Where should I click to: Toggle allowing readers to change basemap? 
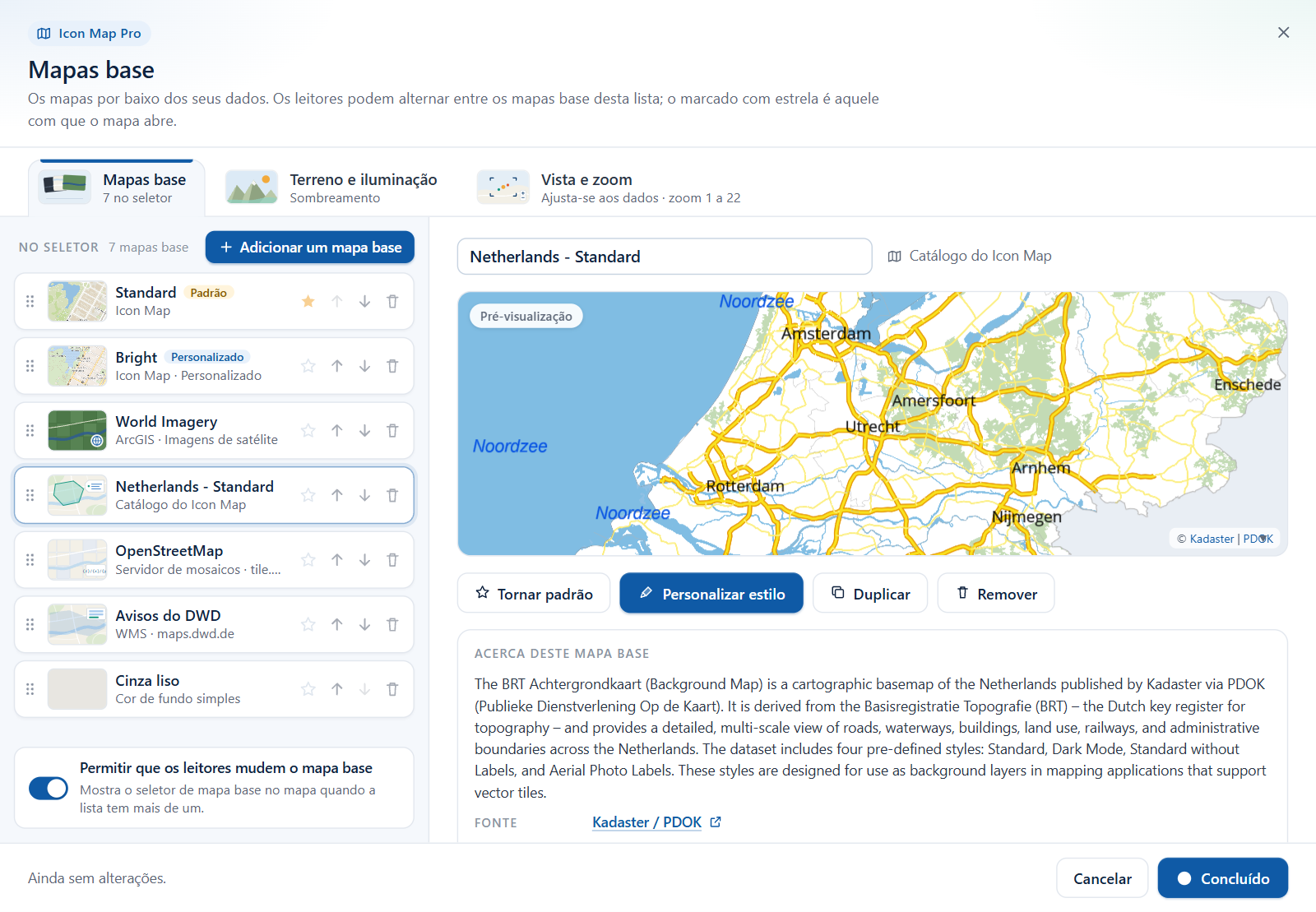tap(49, 788)
